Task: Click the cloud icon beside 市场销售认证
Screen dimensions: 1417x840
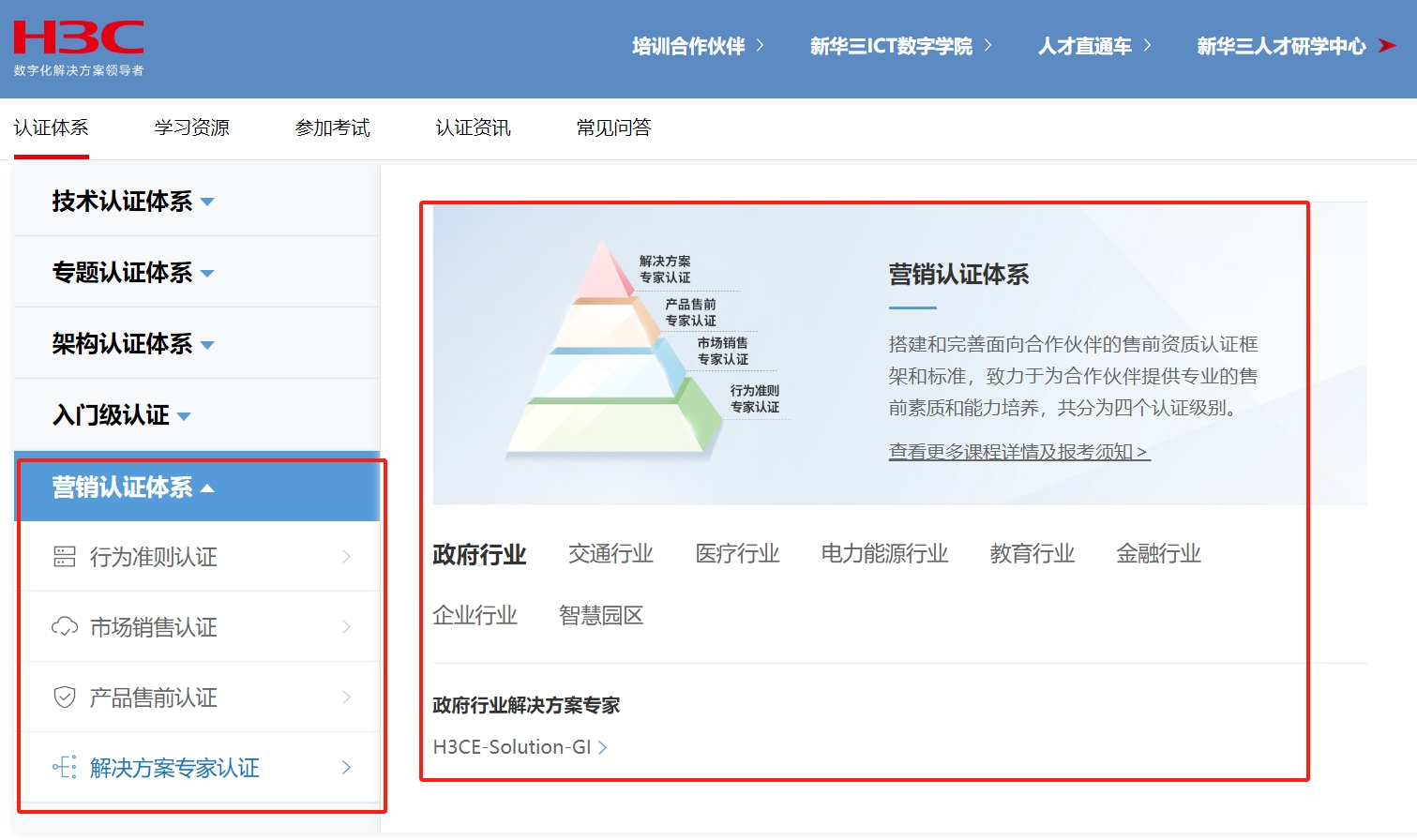Action: click(65, 627)
